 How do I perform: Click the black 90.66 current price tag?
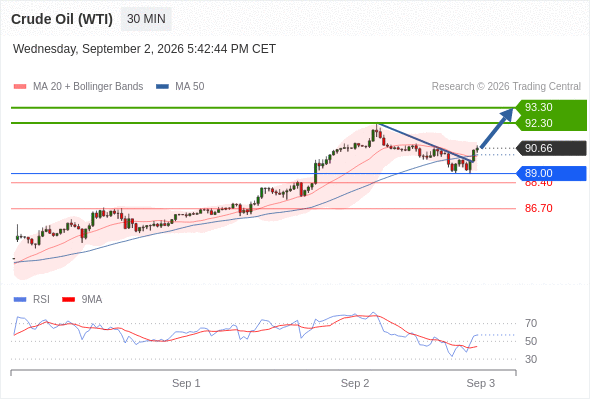[551, 148]
